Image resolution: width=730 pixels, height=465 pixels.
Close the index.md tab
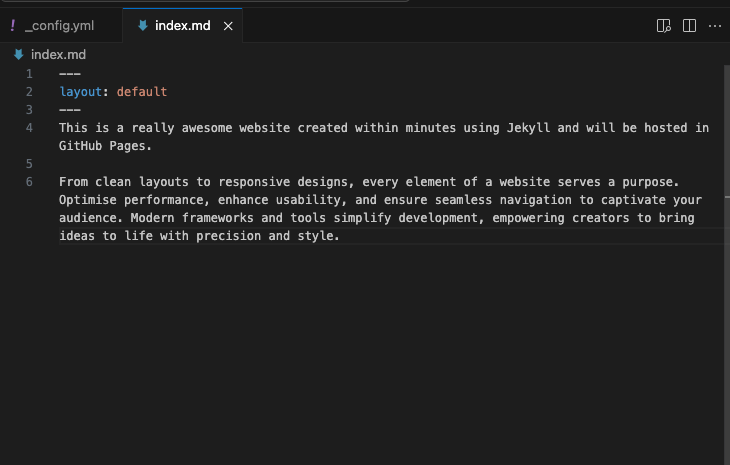[228, 26]
